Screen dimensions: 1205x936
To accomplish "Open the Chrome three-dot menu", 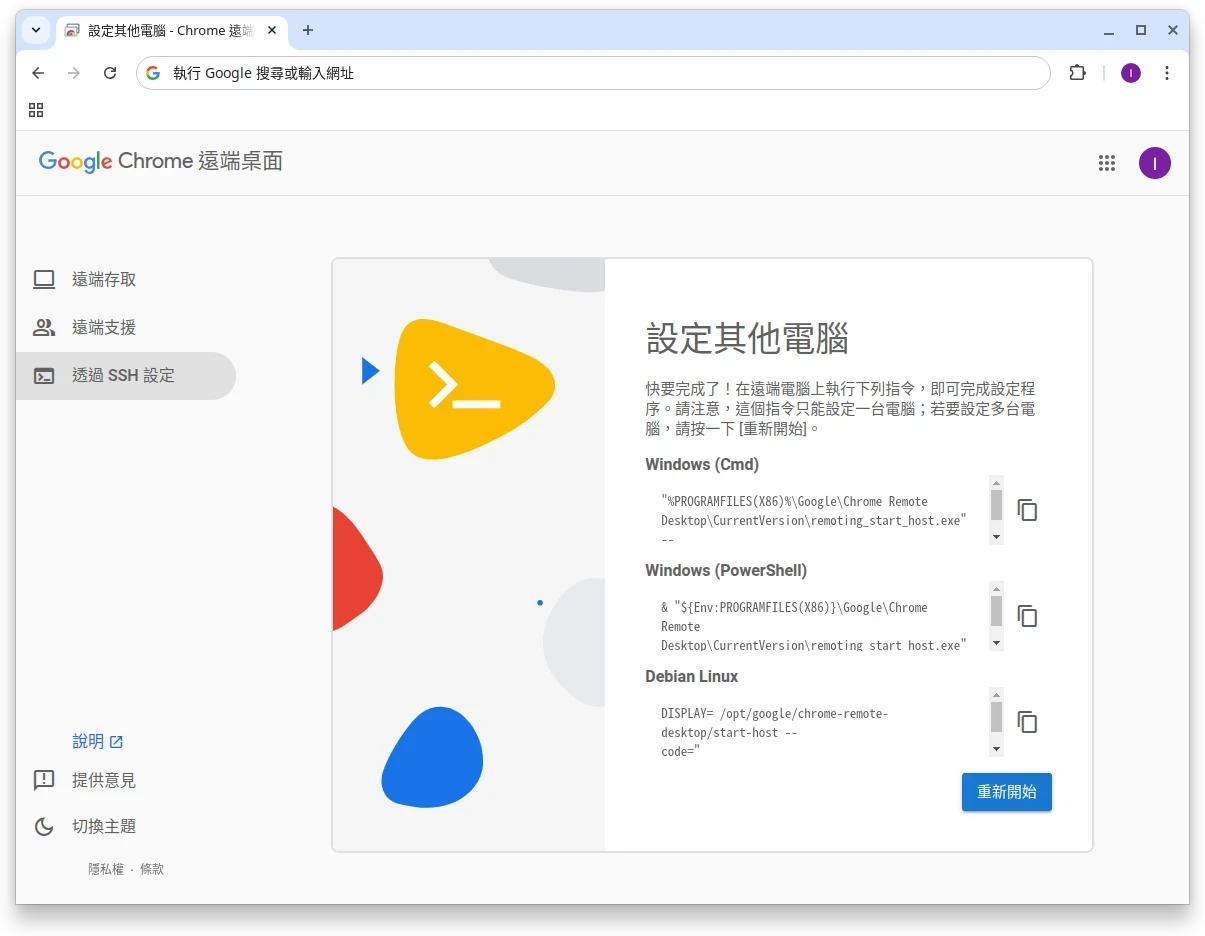I will (1167, 73).
